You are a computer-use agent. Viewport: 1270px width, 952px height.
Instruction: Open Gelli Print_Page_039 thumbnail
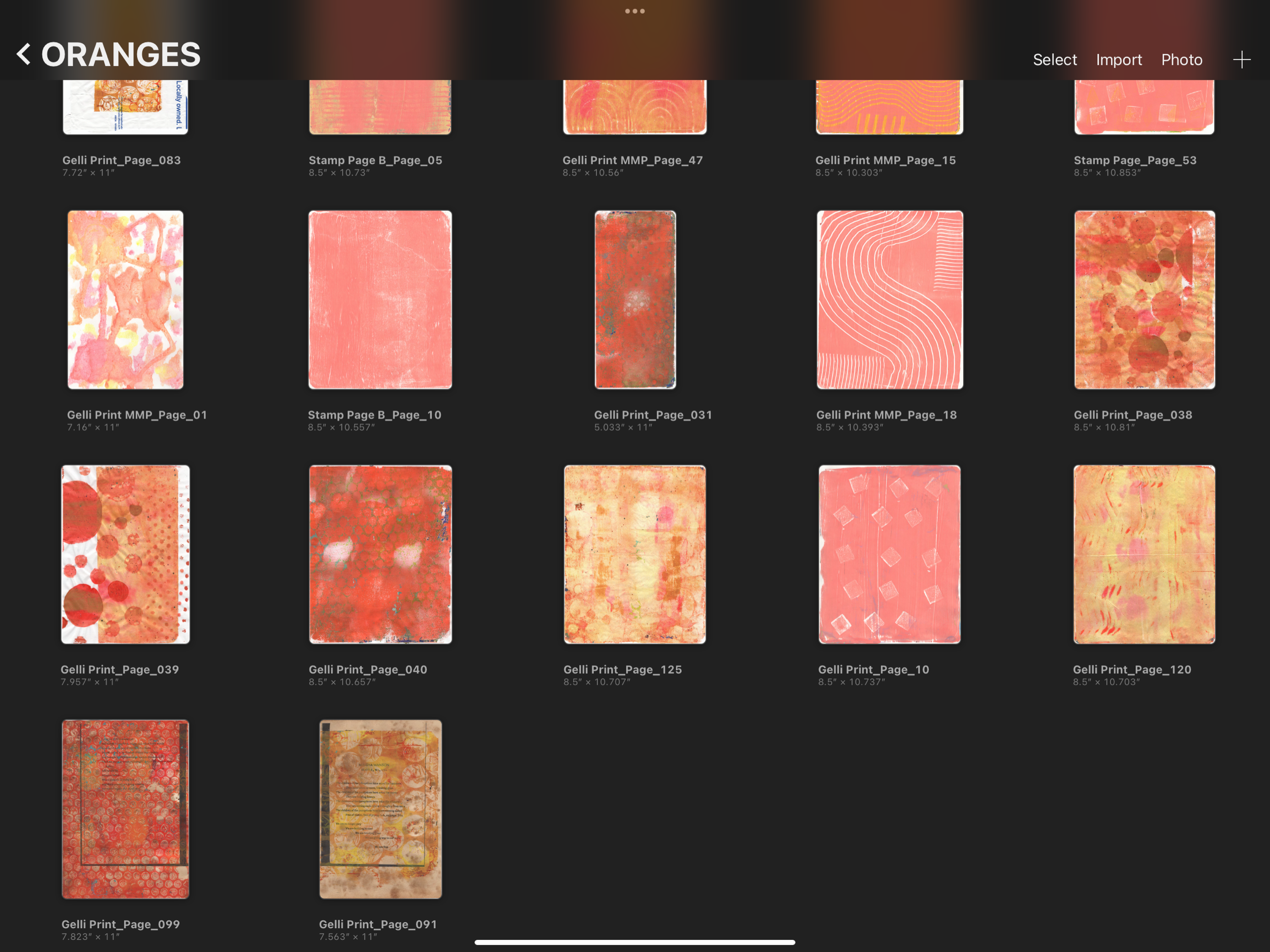pos(125,554)
